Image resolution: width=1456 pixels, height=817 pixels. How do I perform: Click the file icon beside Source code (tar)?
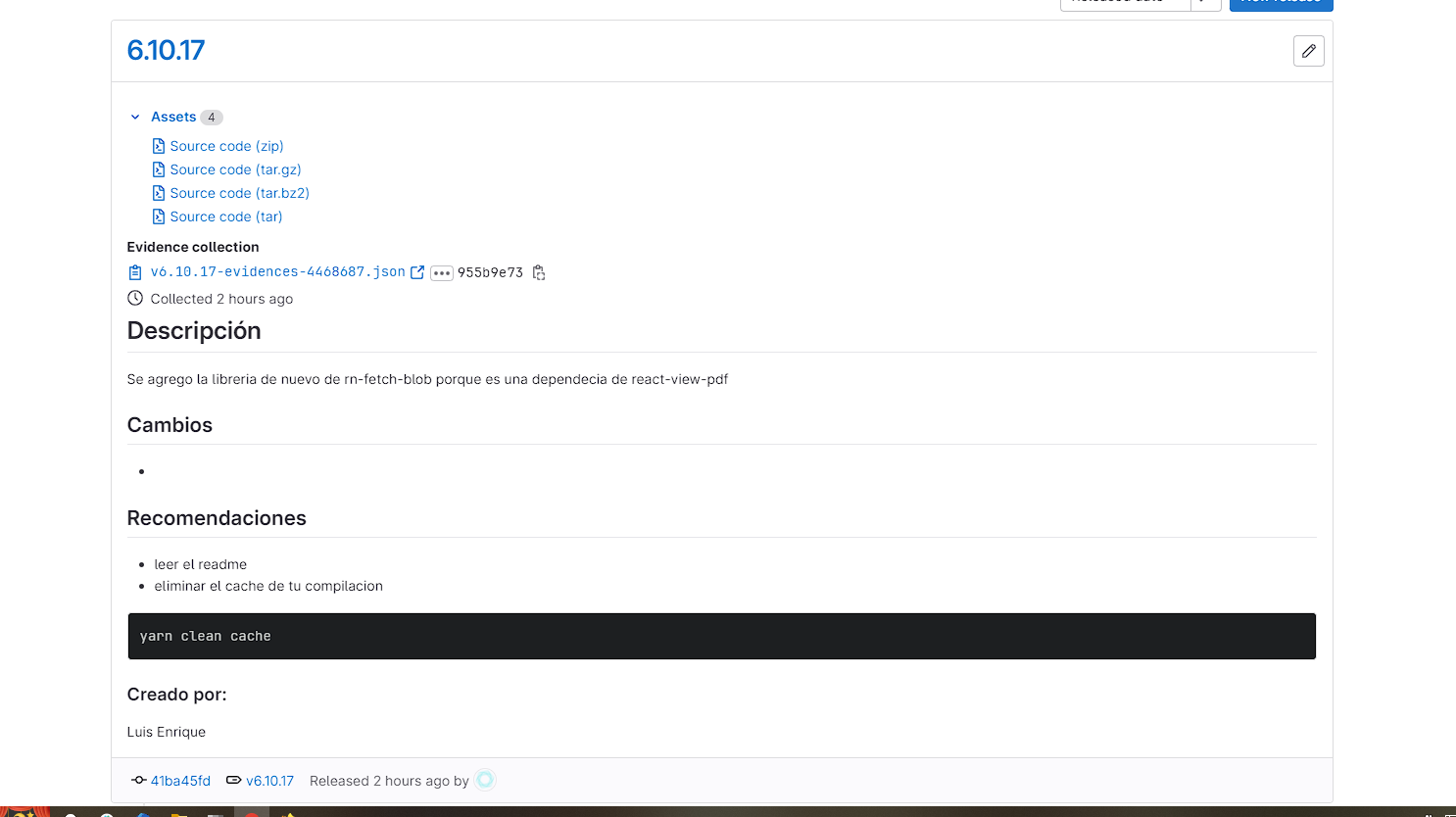pyautogui.click(x=159, y=216)
